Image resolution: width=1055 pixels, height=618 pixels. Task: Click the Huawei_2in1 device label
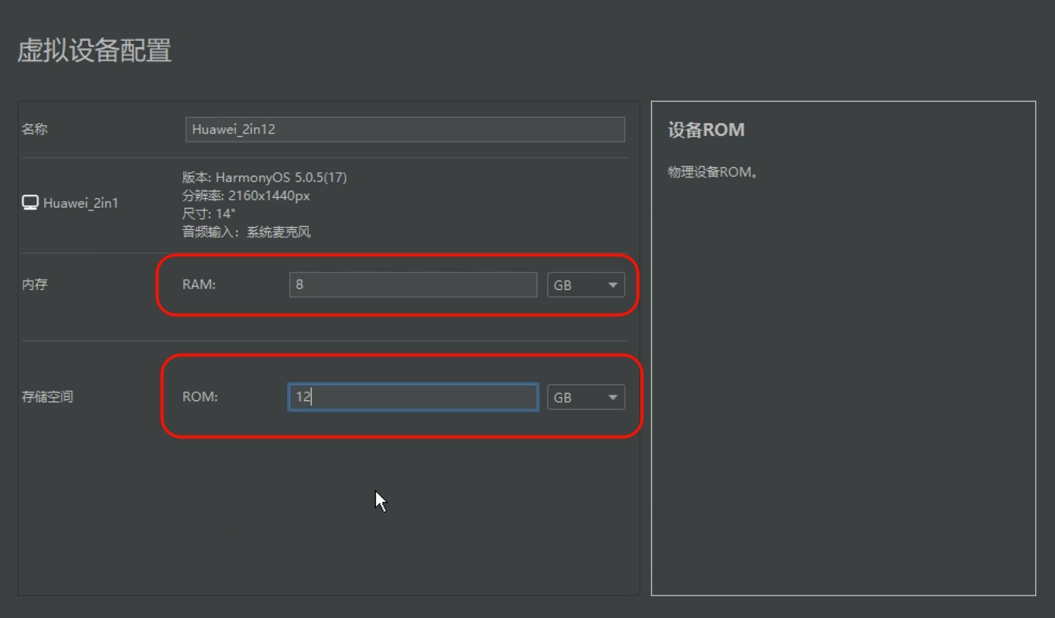(x=81, y=203)
